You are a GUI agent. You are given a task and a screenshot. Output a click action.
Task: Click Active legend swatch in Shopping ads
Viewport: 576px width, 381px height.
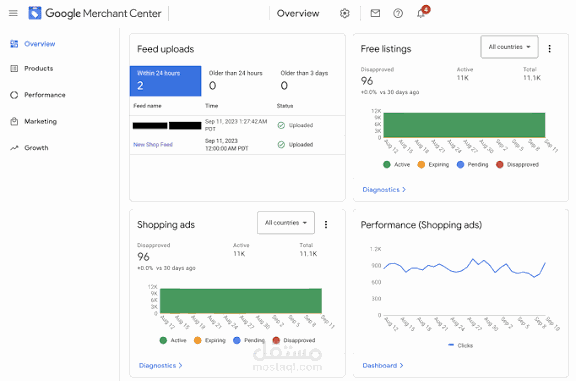click(x=163, y=340)
